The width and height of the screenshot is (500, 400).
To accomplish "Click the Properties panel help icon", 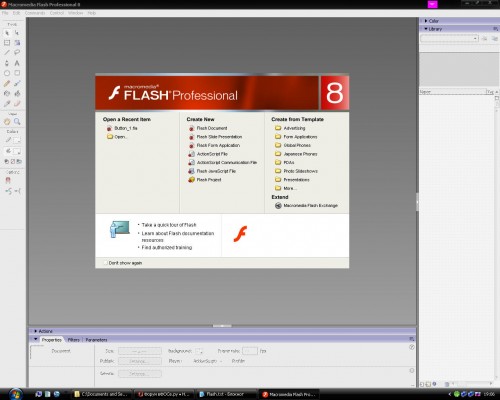I will coord(412,347).
